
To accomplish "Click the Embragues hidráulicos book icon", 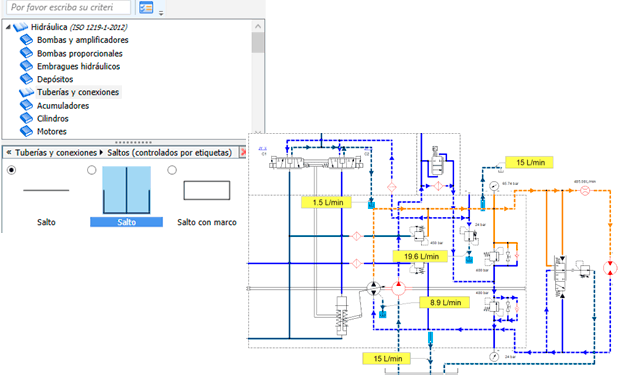I will (x=26, y=66).
